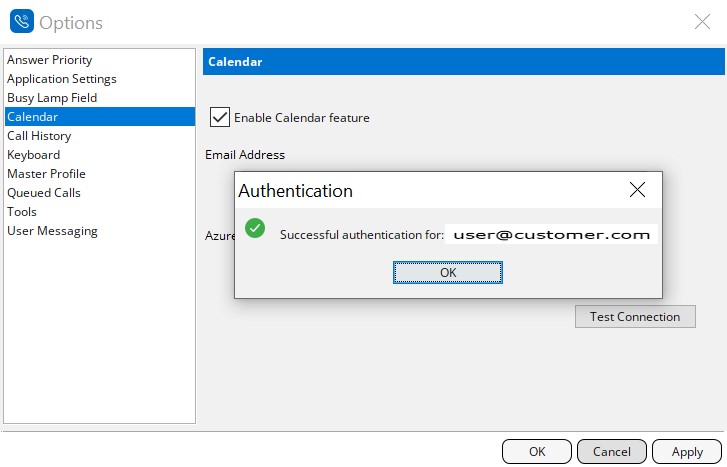The width and height of the screenshot is (727, 467).
Task: Click the Test Connection button
Action: (x=635, y=317)
